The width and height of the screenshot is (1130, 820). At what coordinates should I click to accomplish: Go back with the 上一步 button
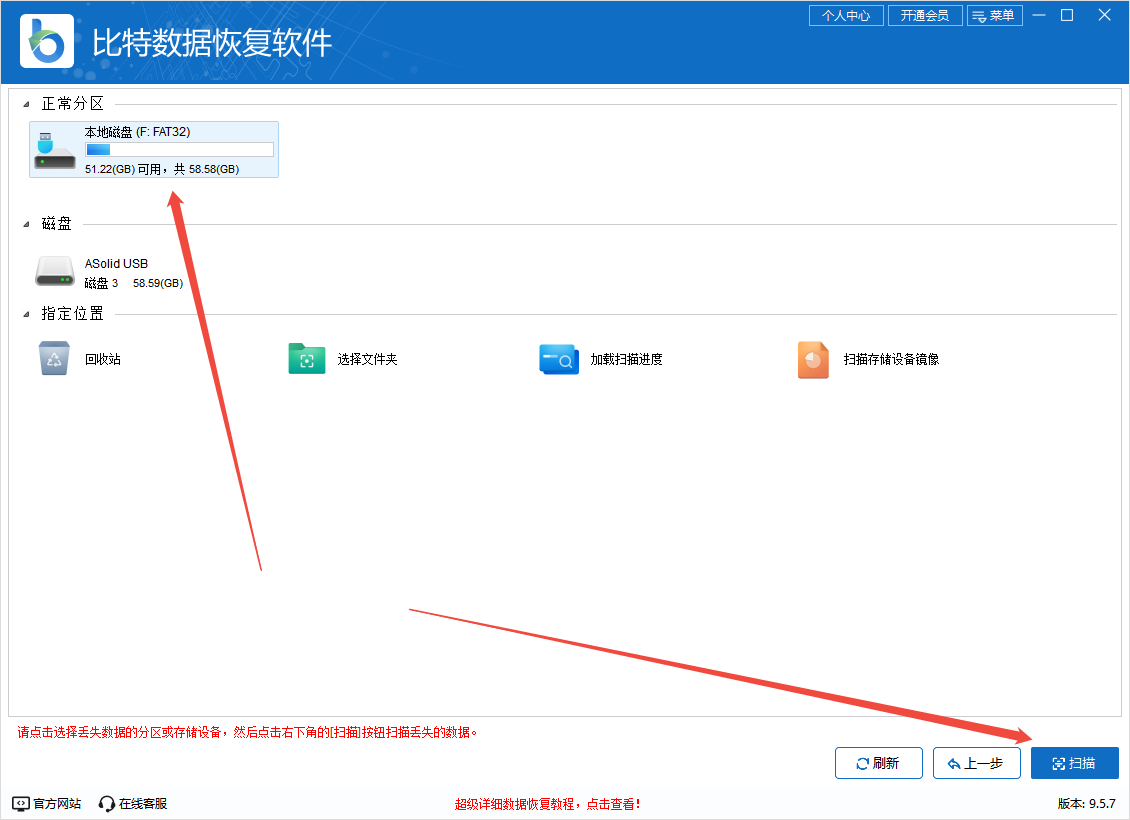pos(976,763)
